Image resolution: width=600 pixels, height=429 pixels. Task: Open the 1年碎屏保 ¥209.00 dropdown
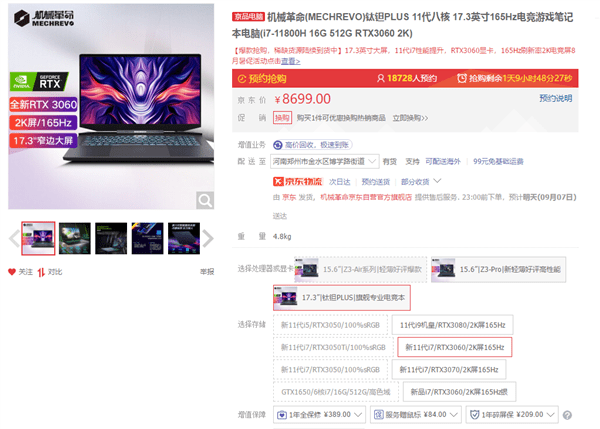pyautogui.click(x=512, y=414)
